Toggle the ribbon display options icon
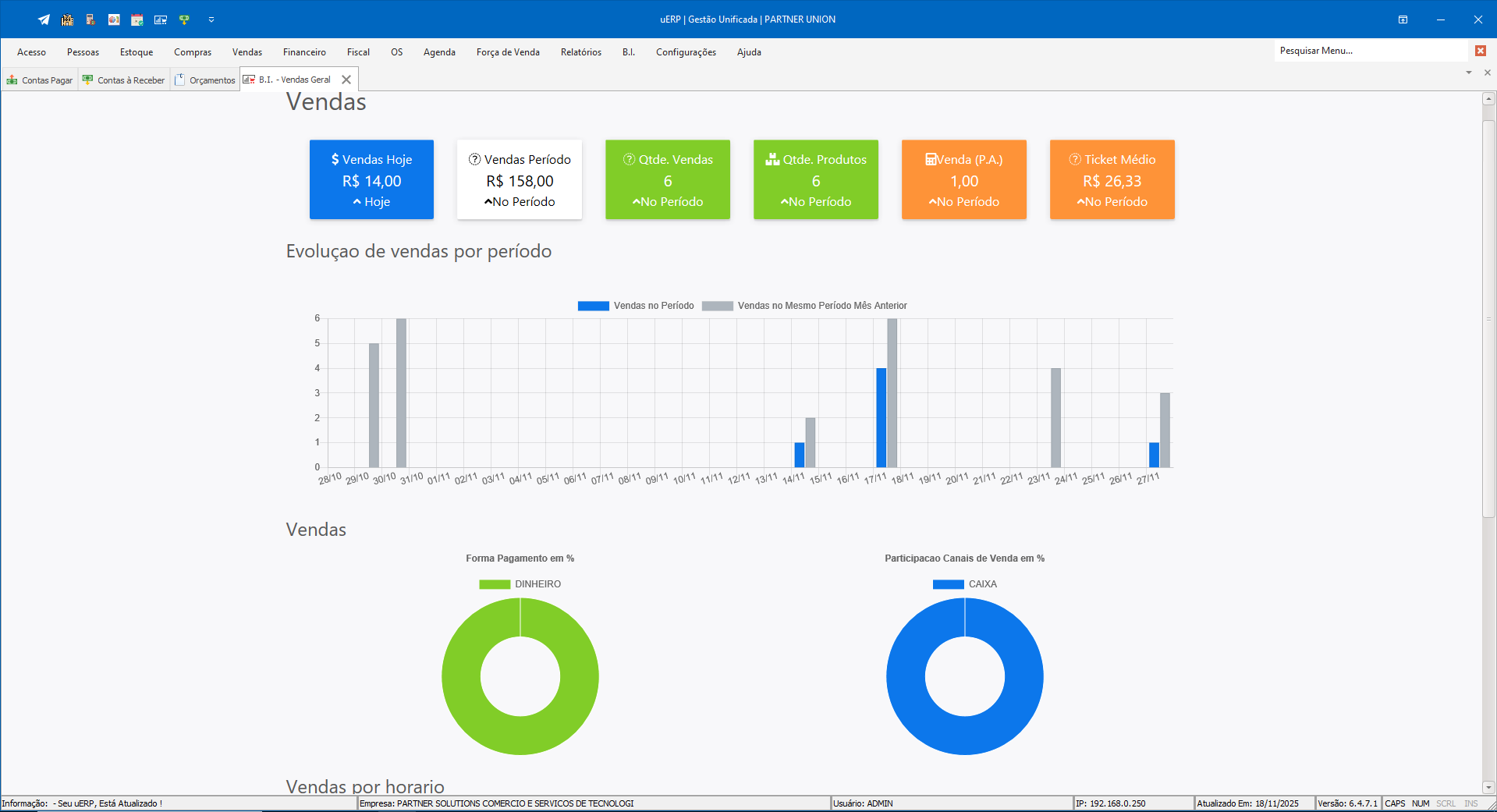This screenshot has height=812, width=1497. point(1403,20)
